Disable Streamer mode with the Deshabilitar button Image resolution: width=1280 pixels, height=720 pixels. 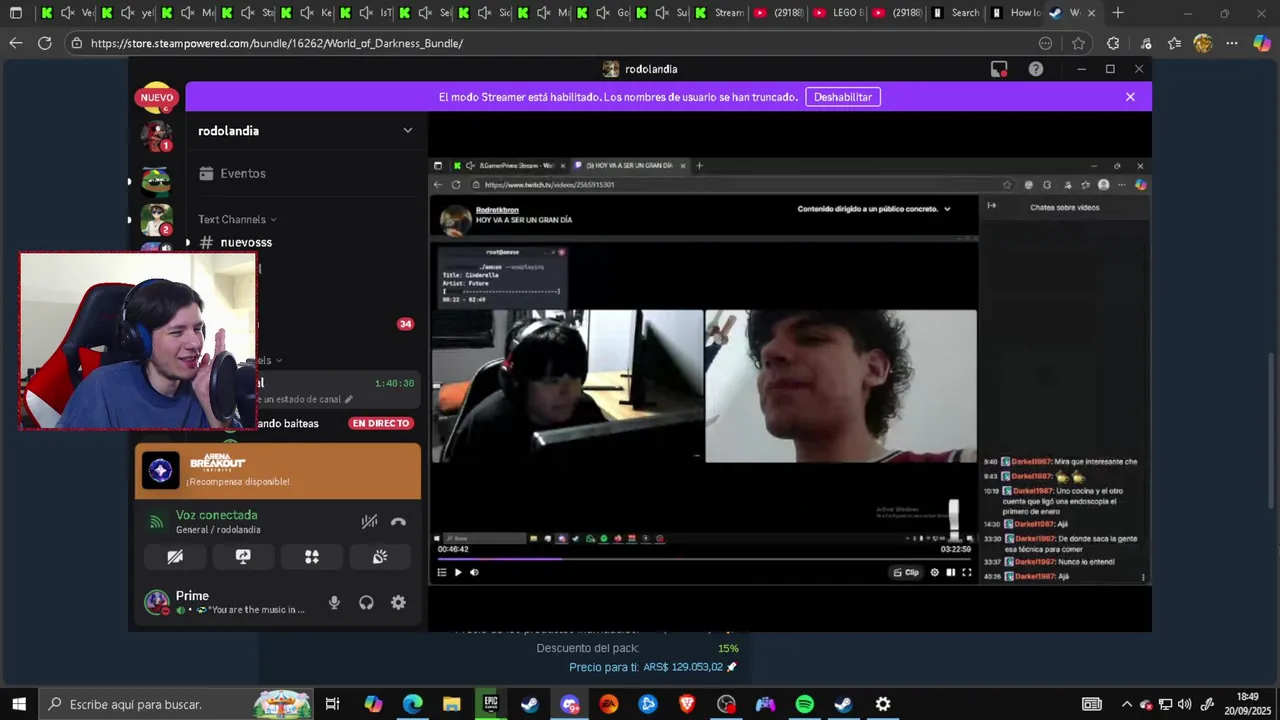point(843,97)
